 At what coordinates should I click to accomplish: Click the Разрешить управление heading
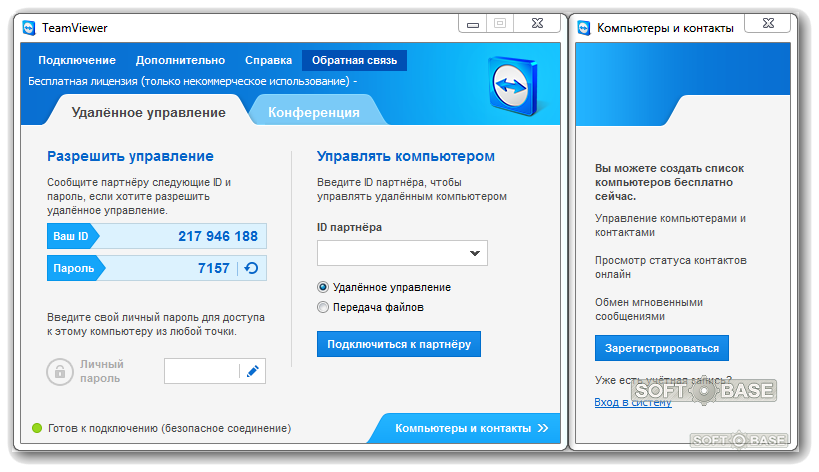coord(130,156)
